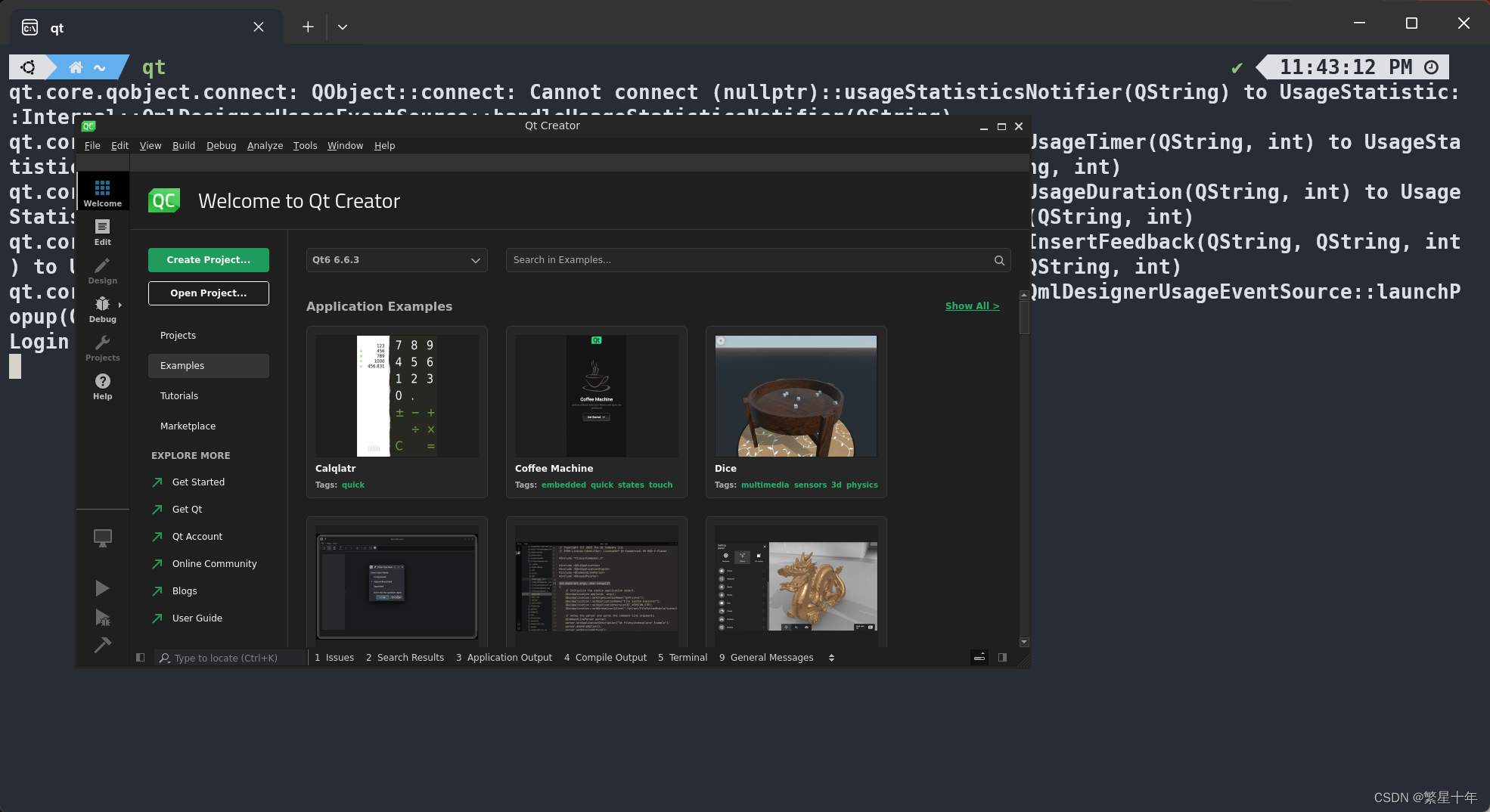Click the search magnifier in Examples field
Image resolution: width=1490 pixels, height=812 pixels.
999,260
